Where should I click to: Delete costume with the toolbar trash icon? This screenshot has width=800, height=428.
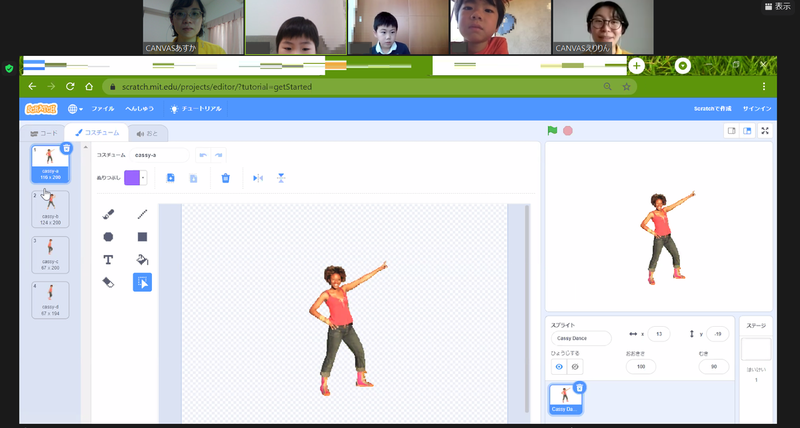coord(225,178)
